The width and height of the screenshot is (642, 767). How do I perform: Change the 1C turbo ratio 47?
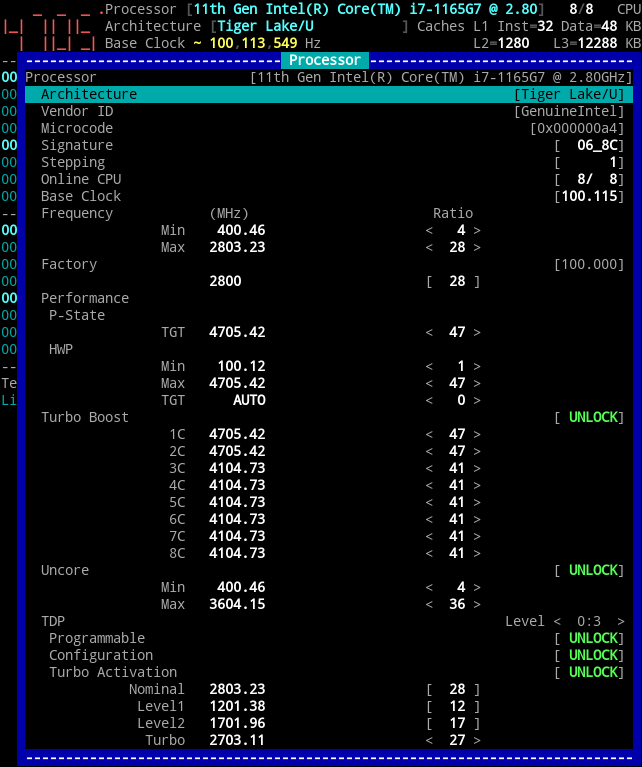[453, 434]
